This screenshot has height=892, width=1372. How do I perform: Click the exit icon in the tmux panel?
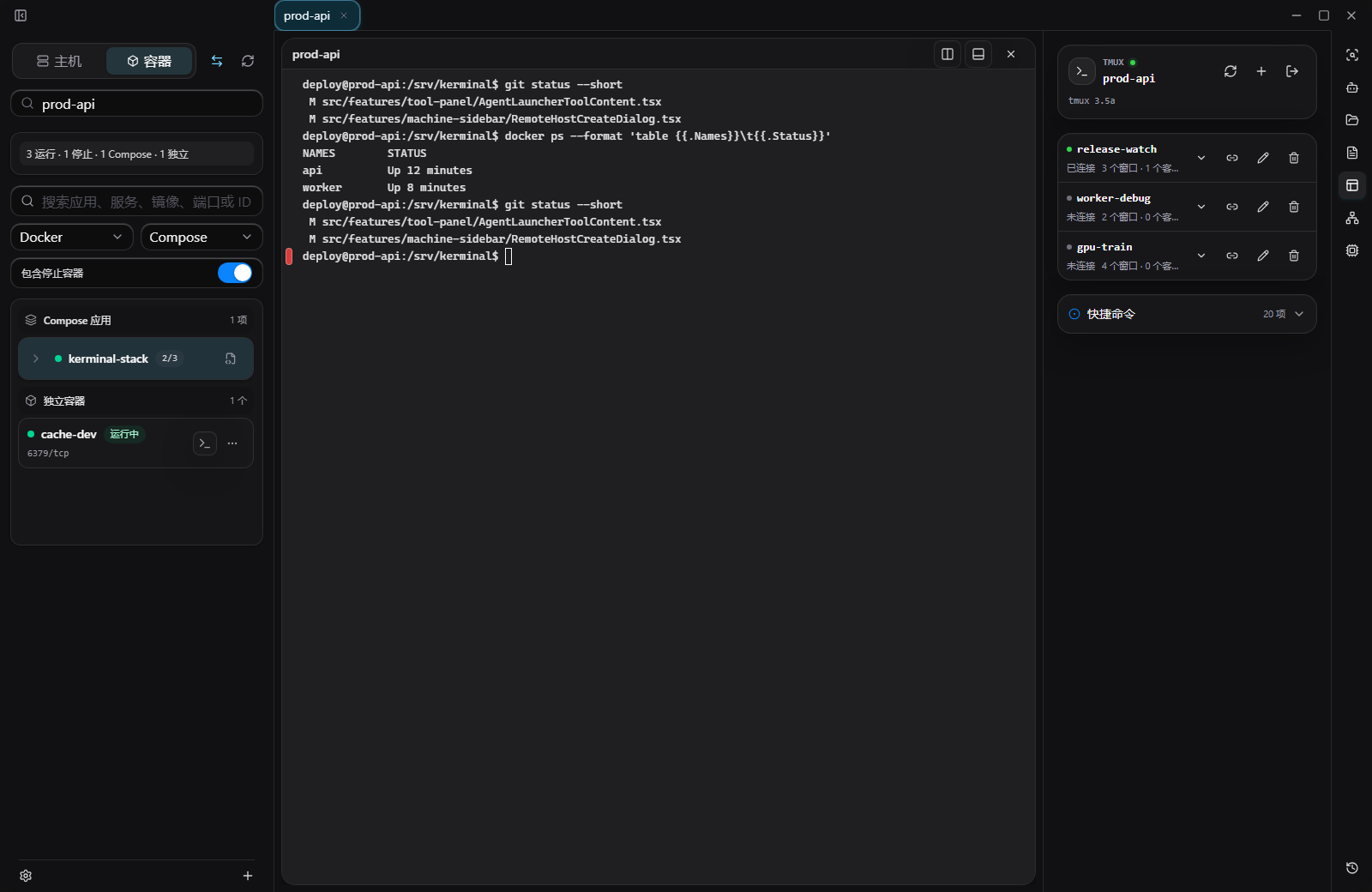1292,71
